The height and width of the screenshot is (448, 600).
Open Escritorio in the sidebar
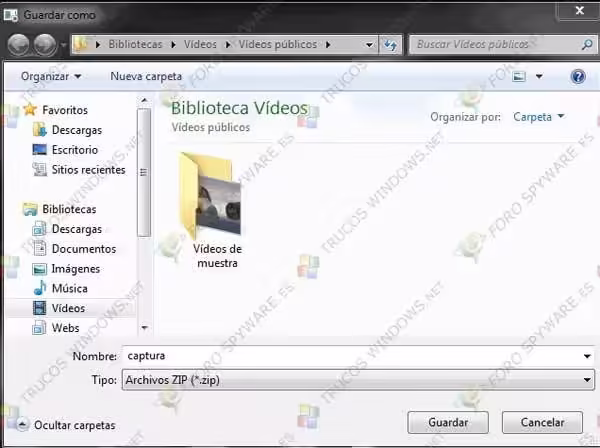[x=75, y=150]
